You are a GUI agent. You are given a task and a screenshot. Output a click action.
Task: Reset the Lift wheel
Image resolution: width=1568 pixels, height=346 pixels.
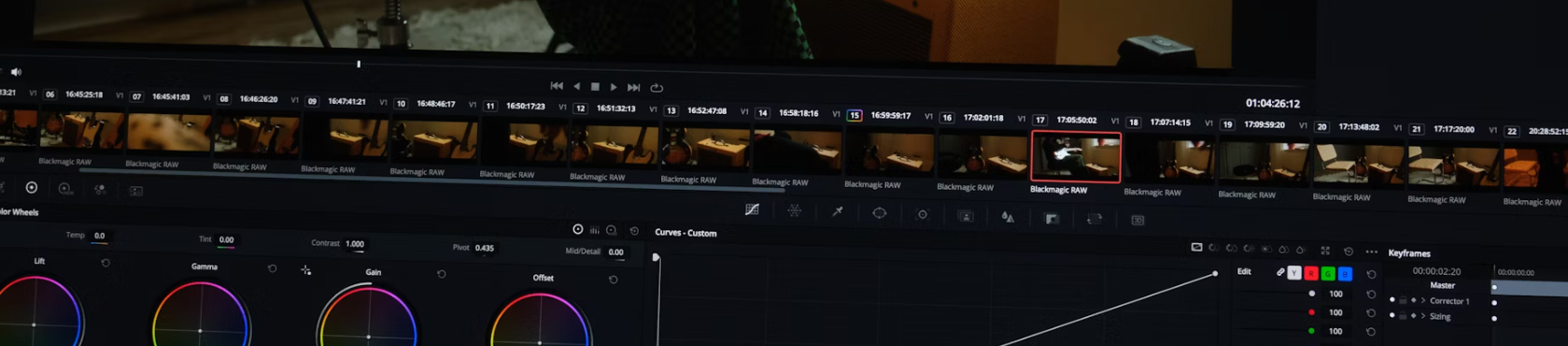tap(106, 263)
